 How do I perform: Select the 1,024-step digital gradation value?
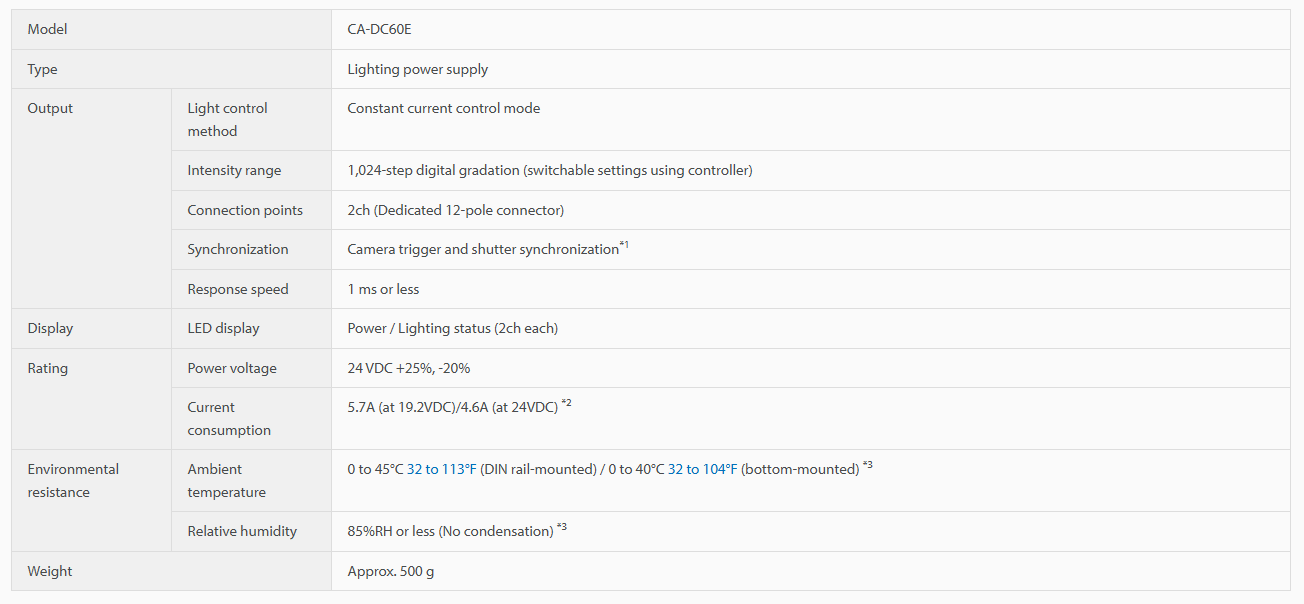click(x=550, y=170)
